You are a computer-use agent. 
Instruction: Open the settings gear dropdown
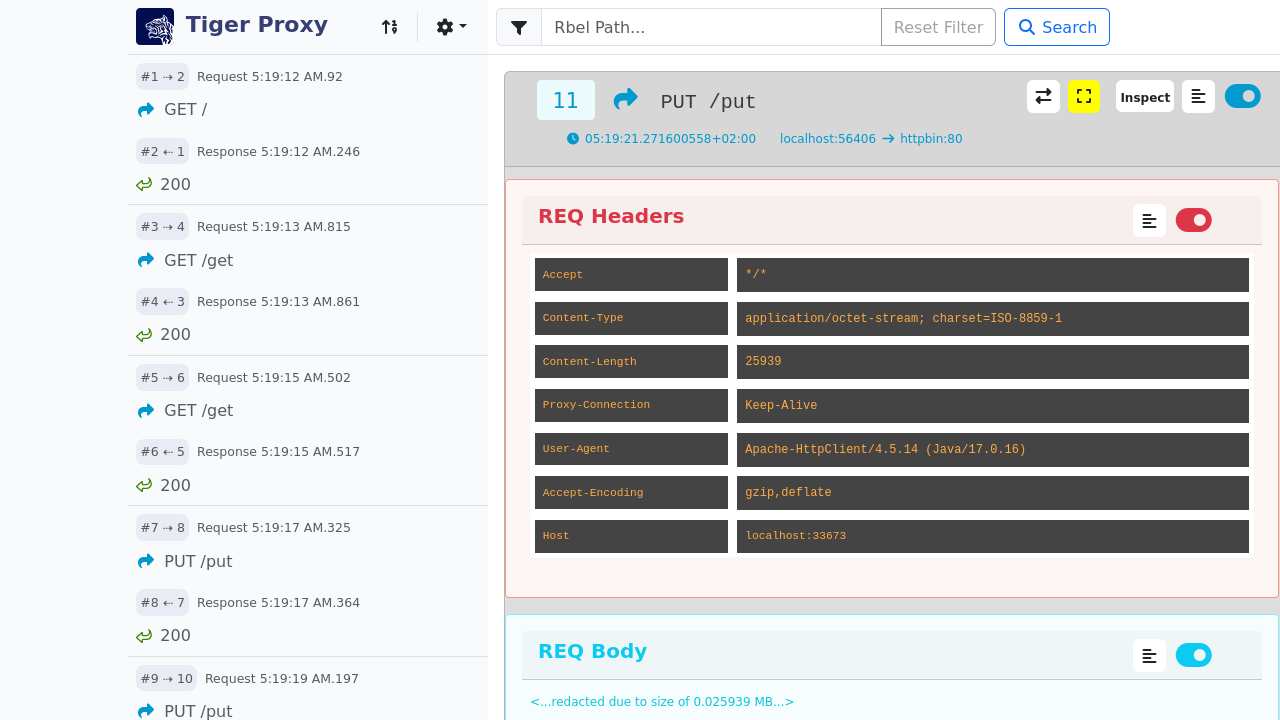click(451, 27)
